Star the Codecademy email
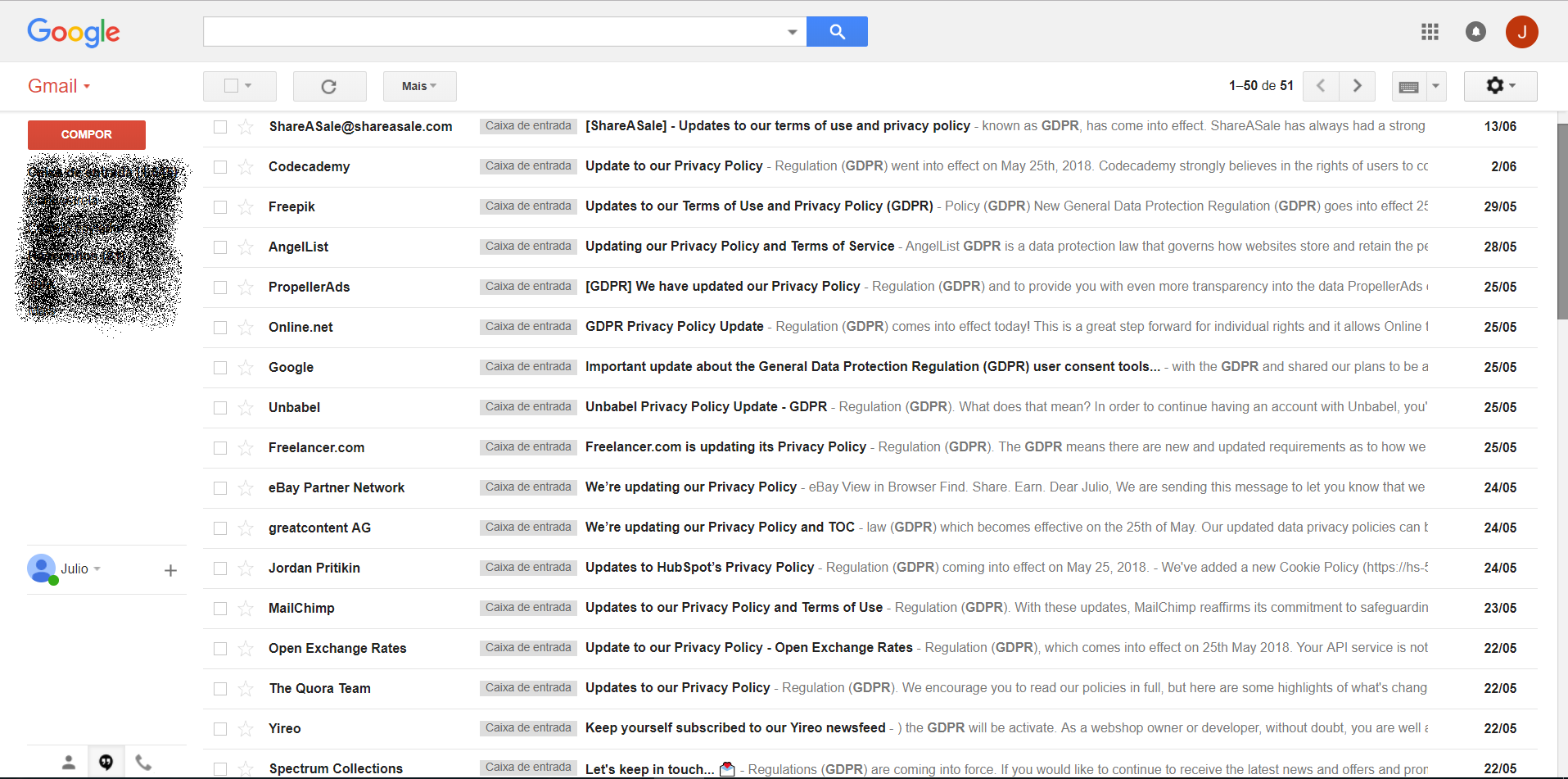Image resolution: width=1568 pixels, height=779 pixels. (x=246, y=167)
